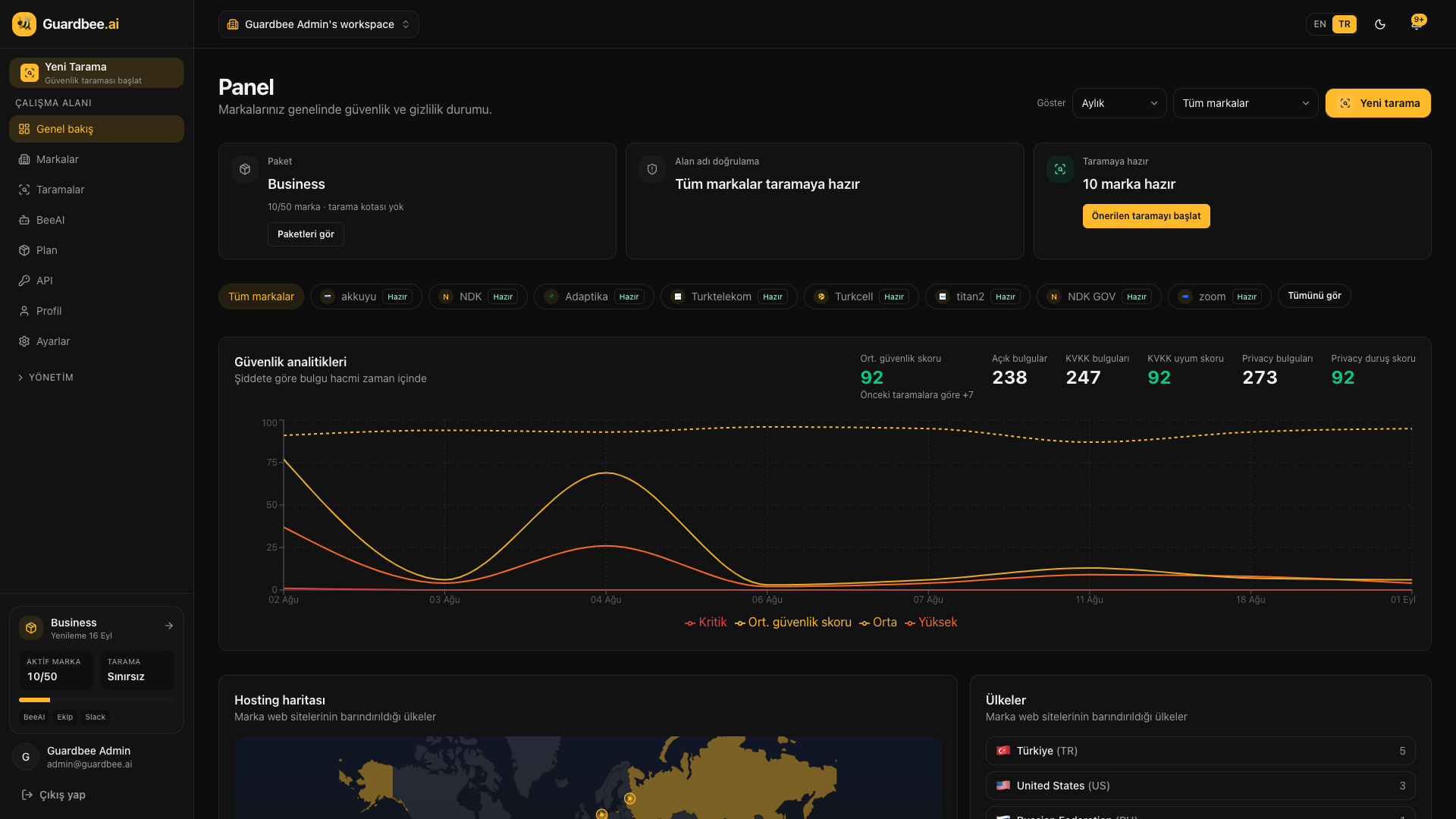This screenshot has width=1456, height=819.
Task: Click the Markalar building icon
Action: (24, 159)
